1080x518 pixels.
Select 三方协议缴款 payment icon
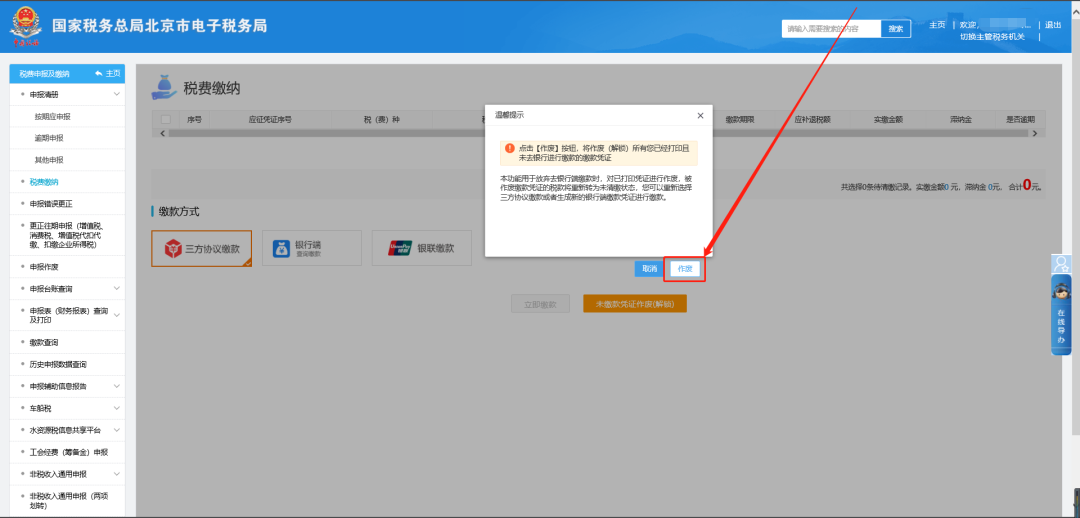(x=175, y=248)
